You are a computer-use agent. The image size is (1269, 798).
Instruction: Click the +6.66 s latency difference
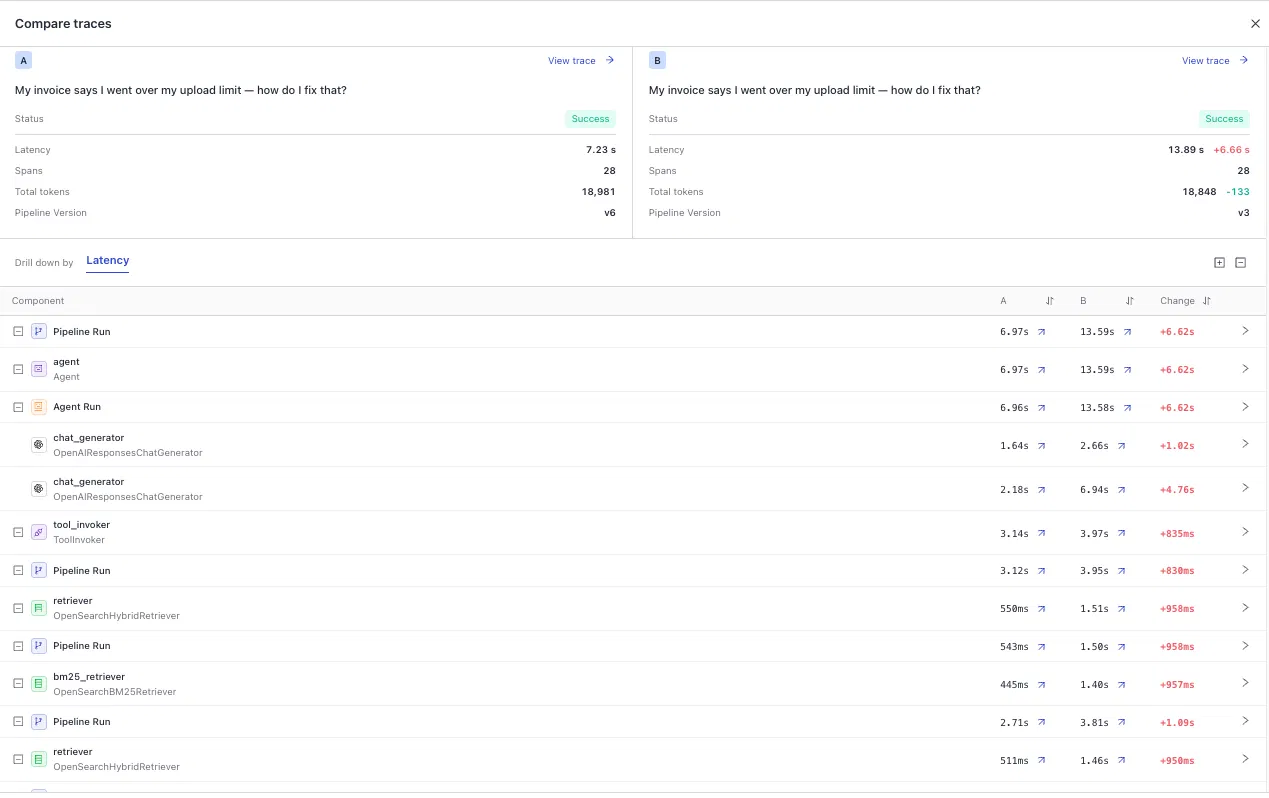click(x=1231, y=150)
